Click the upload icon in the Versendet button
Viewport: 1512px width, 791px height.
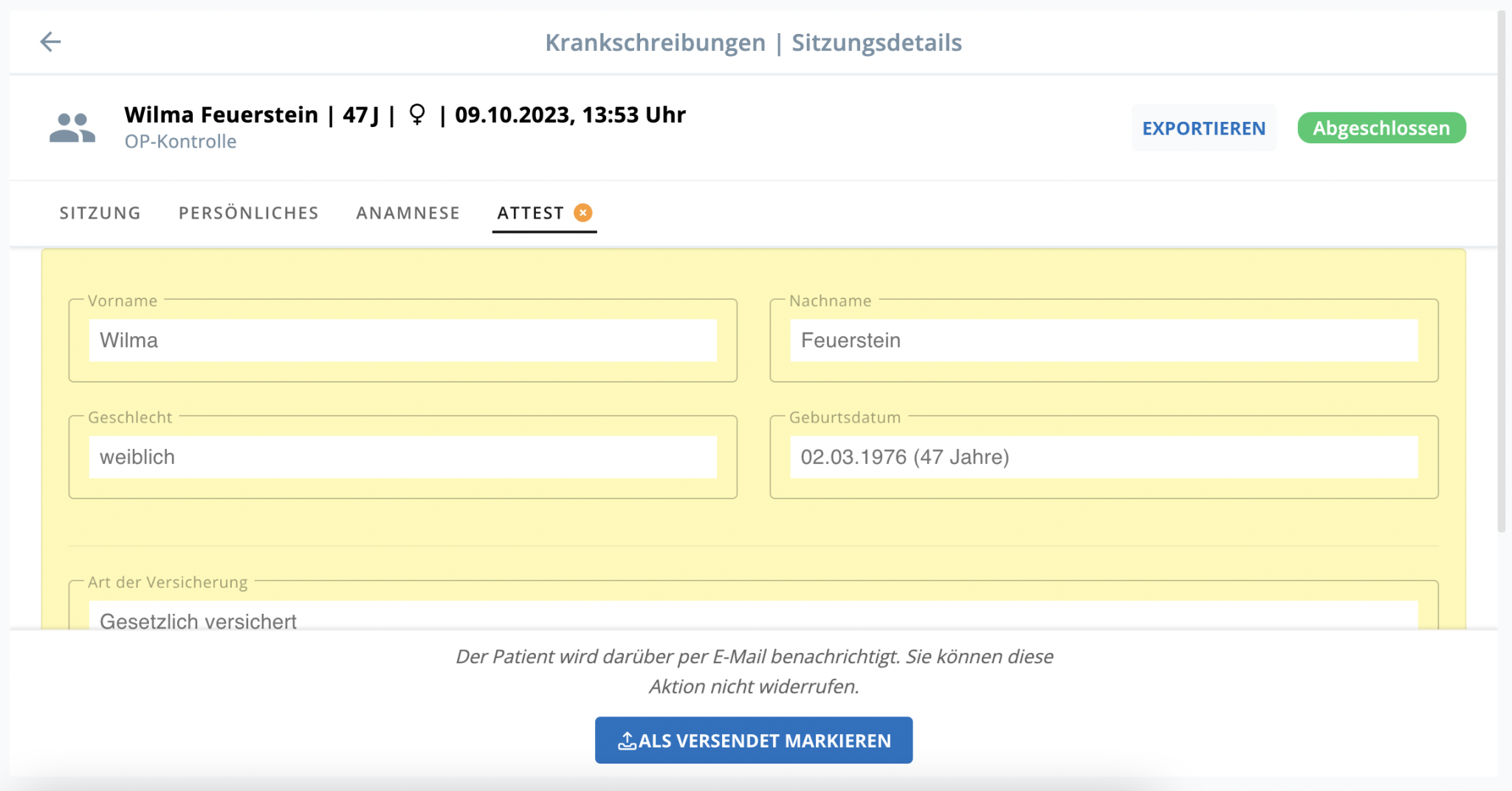coord(628,739)
